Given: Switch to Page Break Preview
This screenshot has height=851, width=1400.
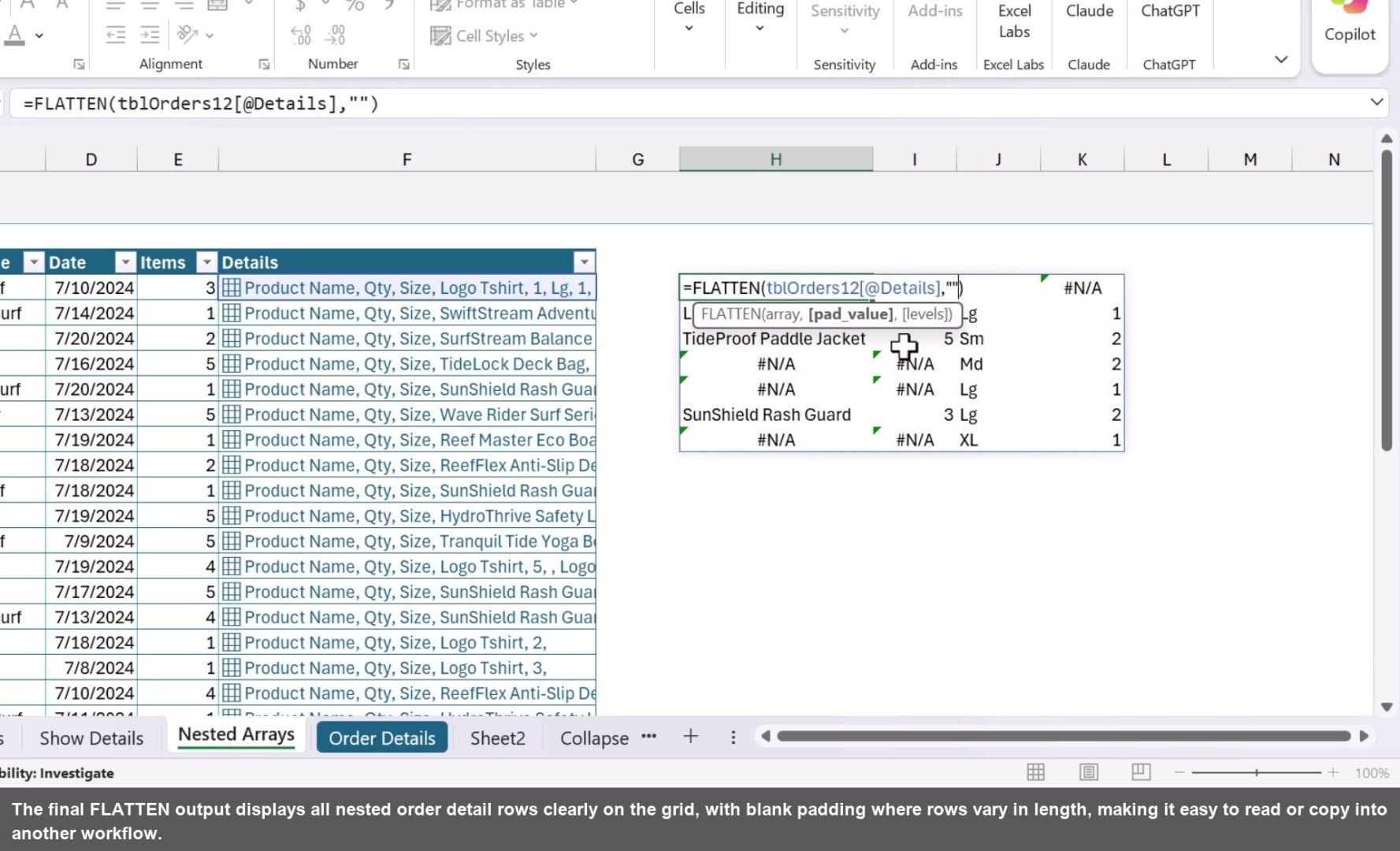Looking at the screenshot, I should (1141, 772).
